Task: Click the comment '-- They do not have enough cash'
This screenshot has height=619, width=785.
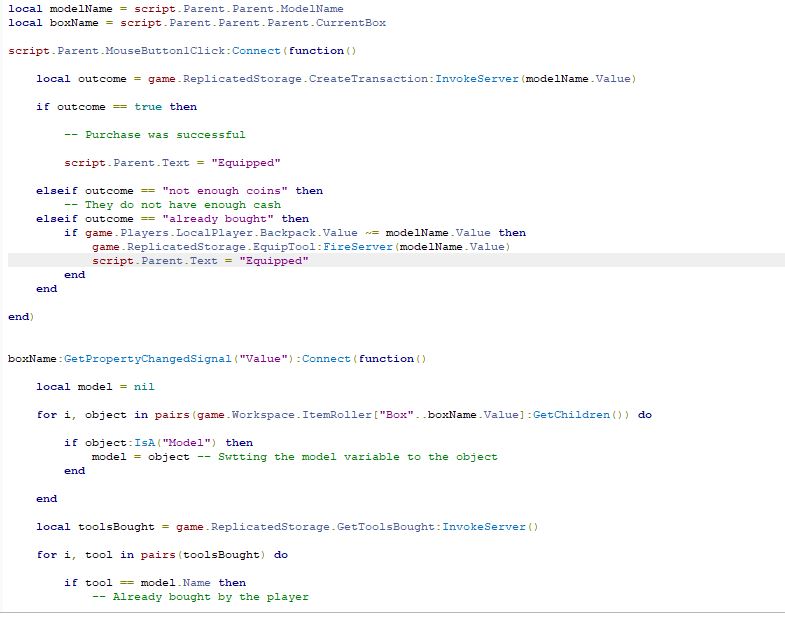Action: point(172,205)
